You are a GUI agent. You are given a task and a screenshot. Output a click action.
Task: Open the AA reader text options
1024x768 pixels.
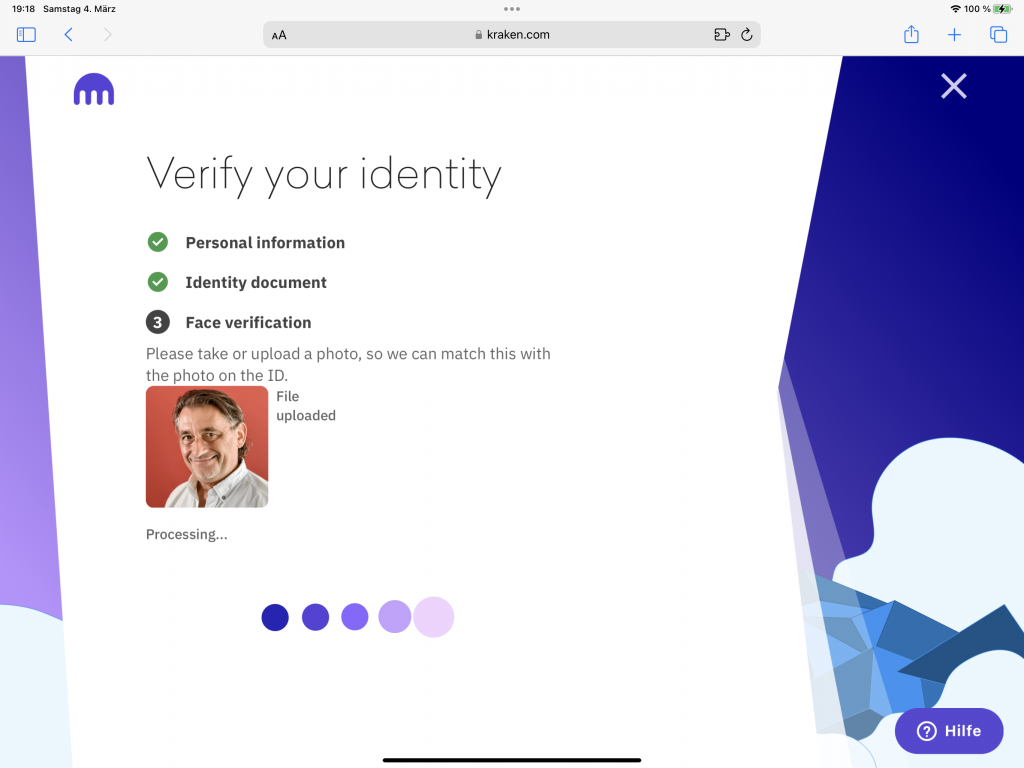tap(279, 35)
